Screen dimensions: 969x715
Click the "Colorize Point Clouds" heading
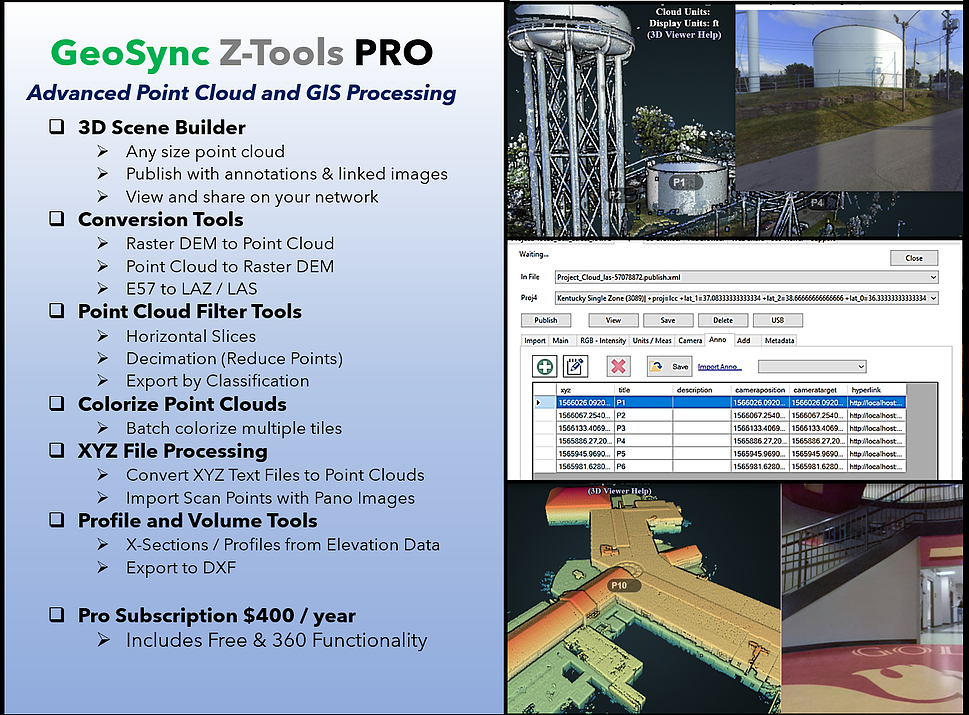(182, 404)
